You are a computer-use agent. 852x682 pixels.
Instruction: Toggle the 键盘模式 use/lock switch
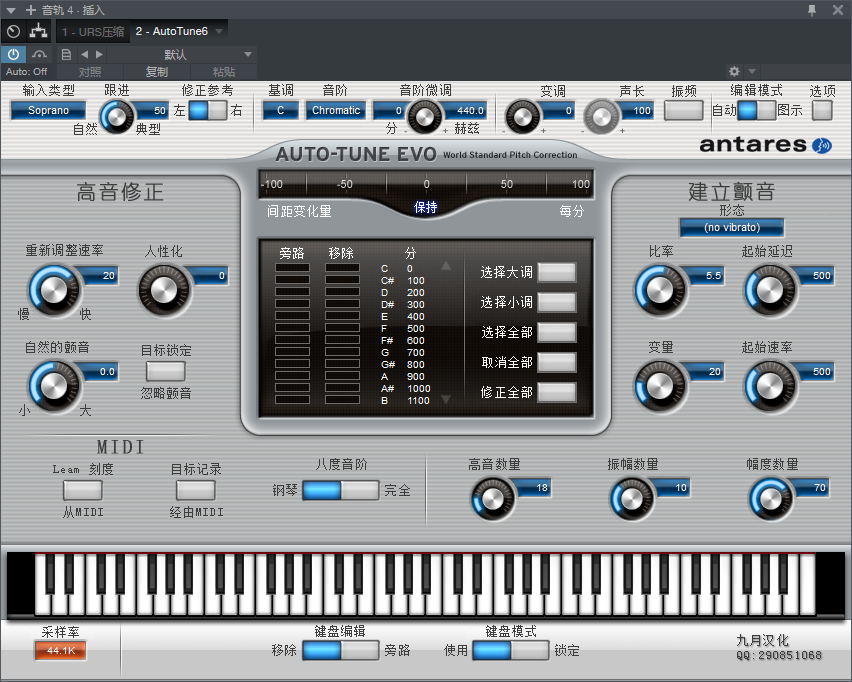(x=511, y=650)
